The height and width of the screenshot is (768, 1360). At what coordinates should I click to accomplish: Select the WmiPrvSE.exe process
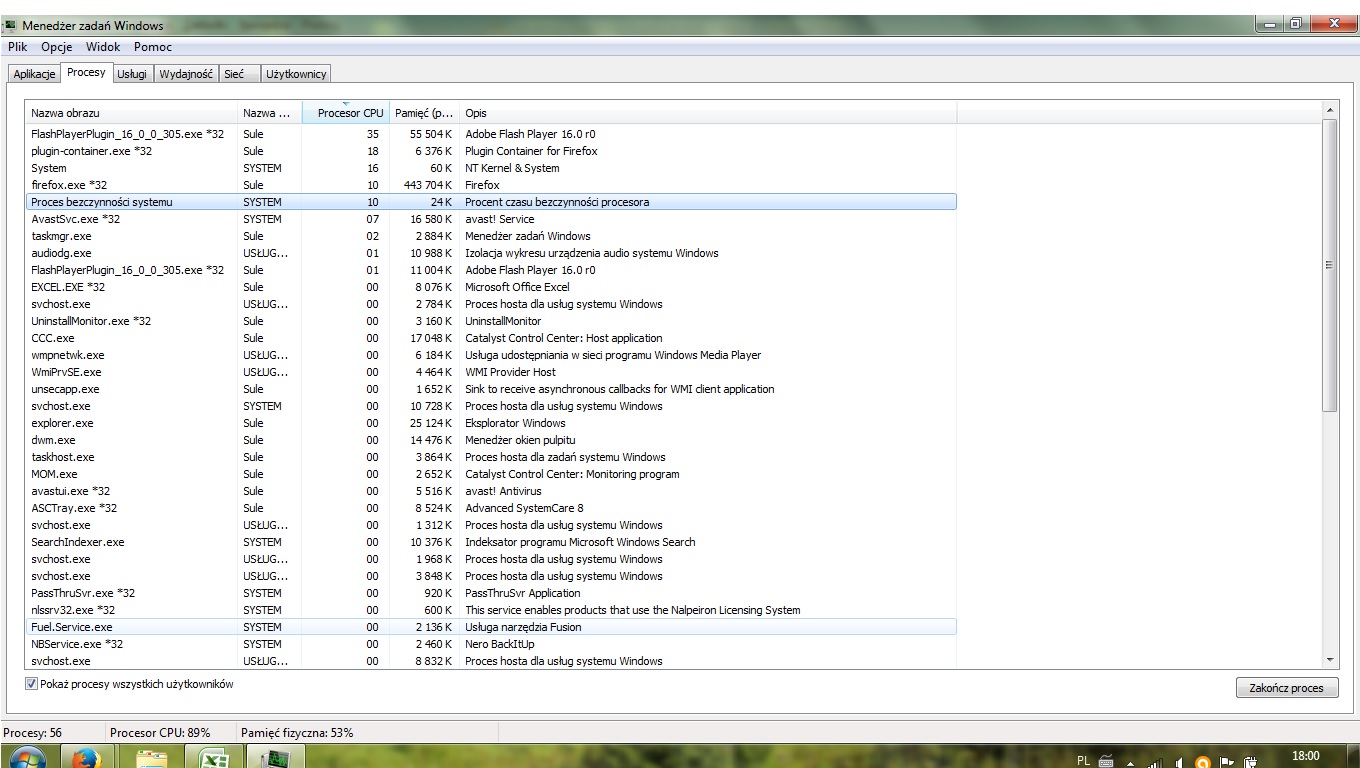tap(491, 372)
